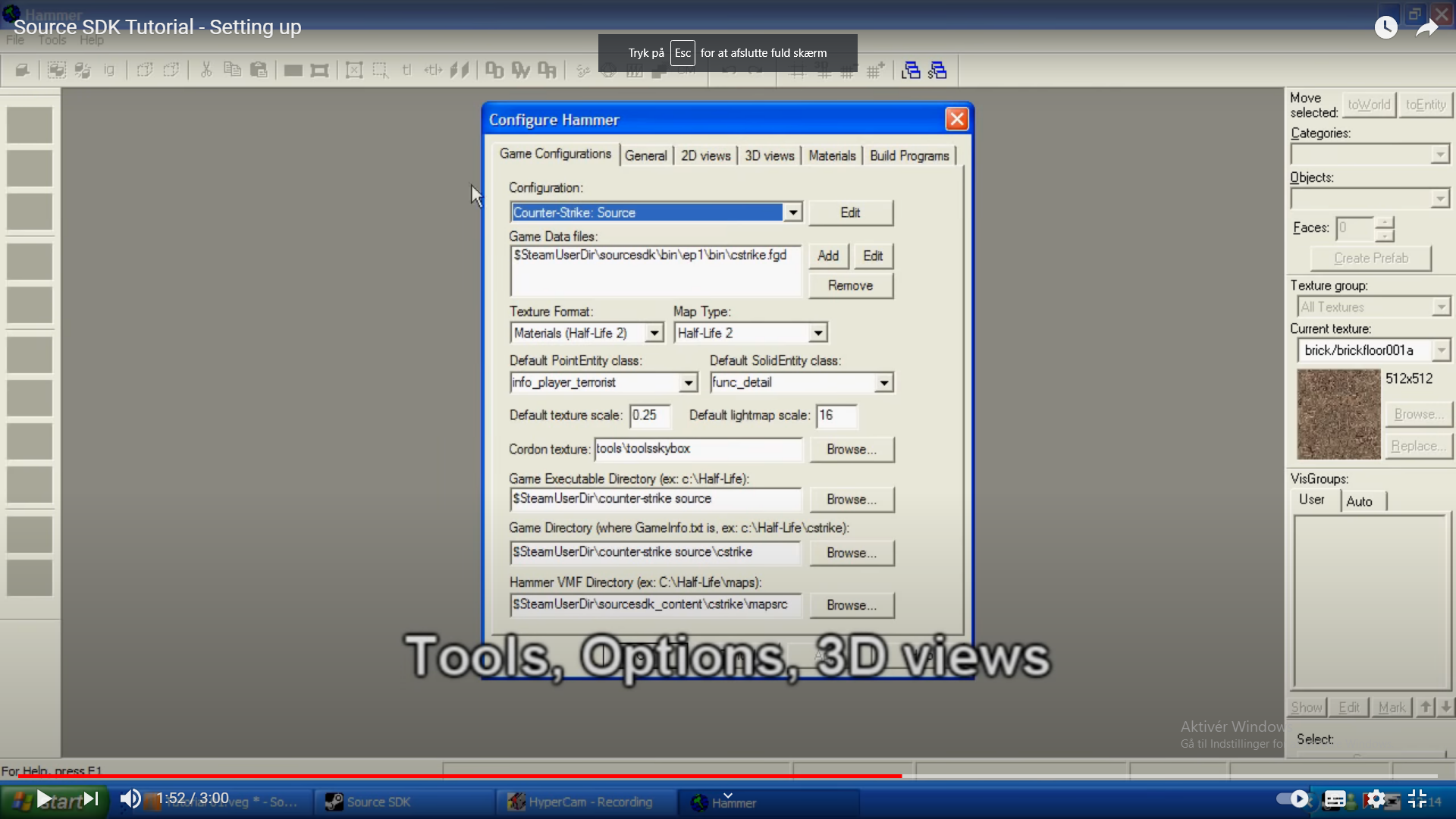Expand the Configuration dropdown for Counter-Strike: Source
Image resolution: width=1456 pixels, height=819 pixels.
pyautogui.click(x=792, y=212)
